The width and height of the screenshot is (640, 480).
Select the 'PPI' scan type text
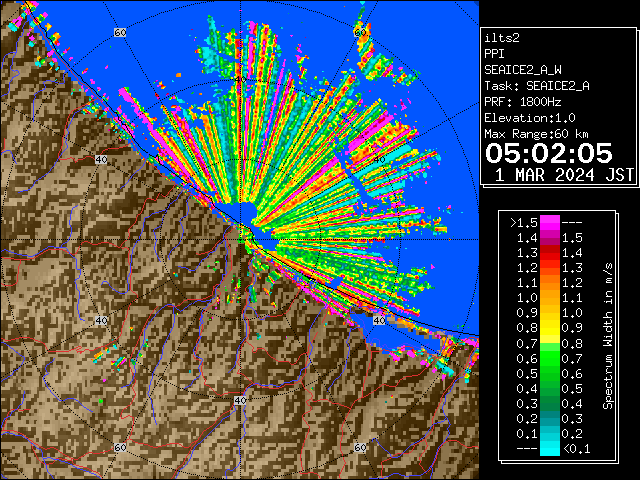494,54
